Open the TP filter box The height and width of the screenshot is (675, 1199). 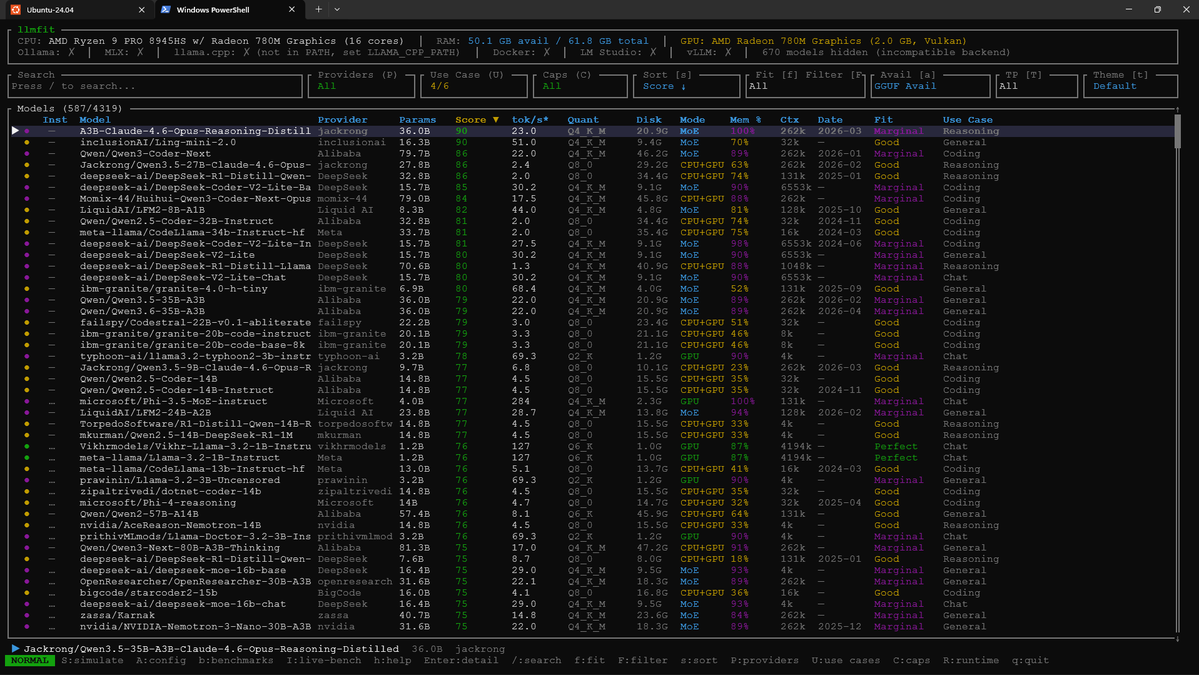click(1035, 85)
